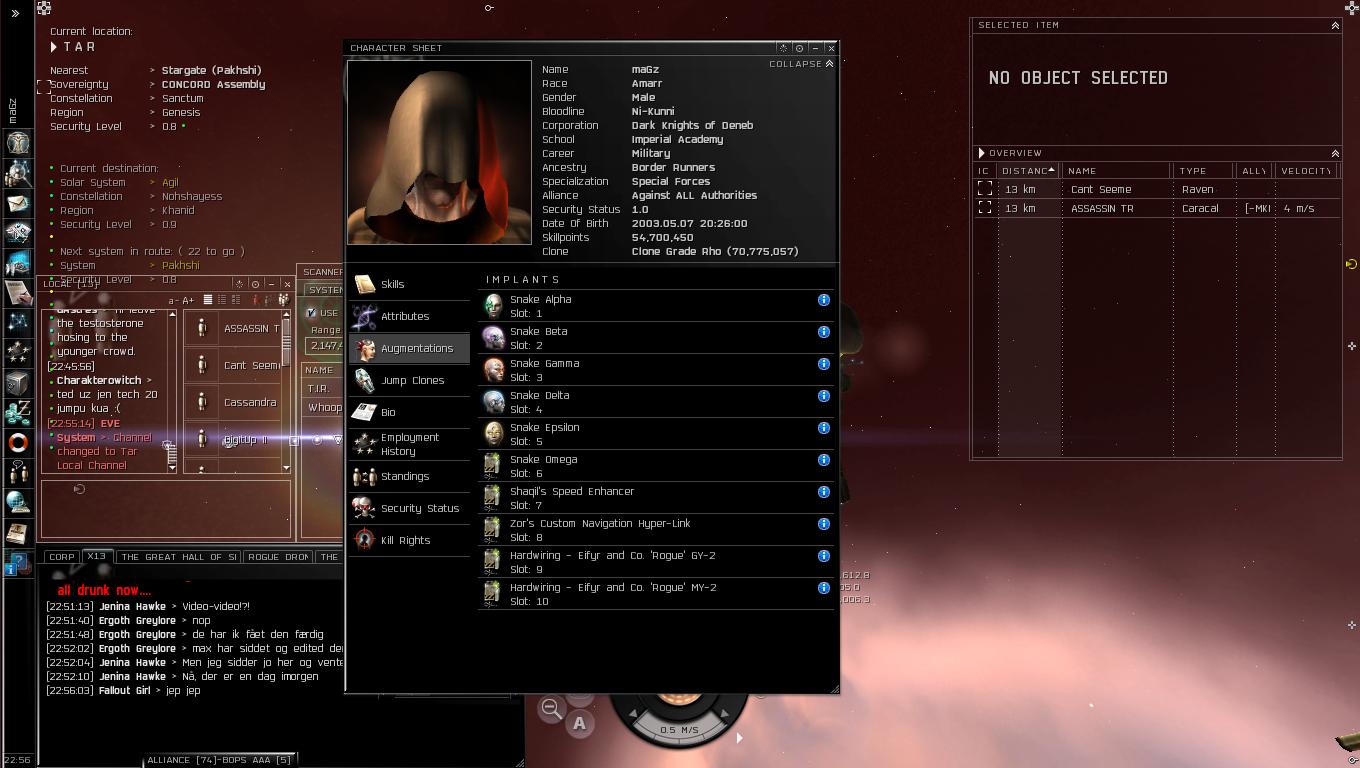This screenshot has height=768, width=1360.
Task: Click the red lifebuoy icon in left sidebar
Action: [x=18, y=442]
